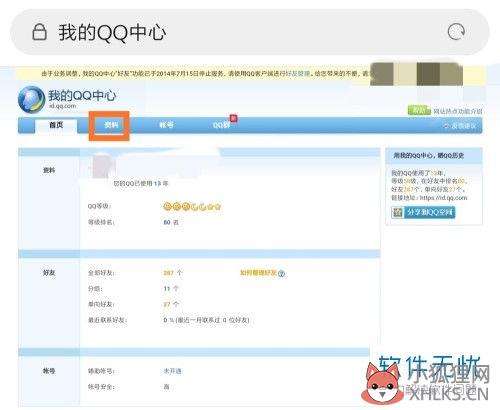Open the QQ群 tab
500x410 pixels.
[x=221, y=125]
